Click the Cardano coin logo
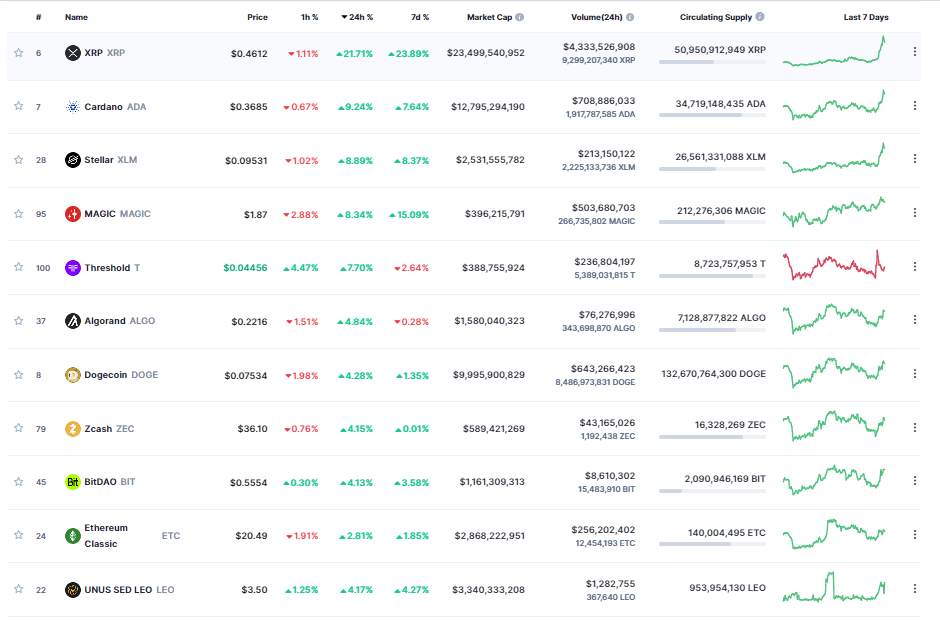 pos(73,107)
